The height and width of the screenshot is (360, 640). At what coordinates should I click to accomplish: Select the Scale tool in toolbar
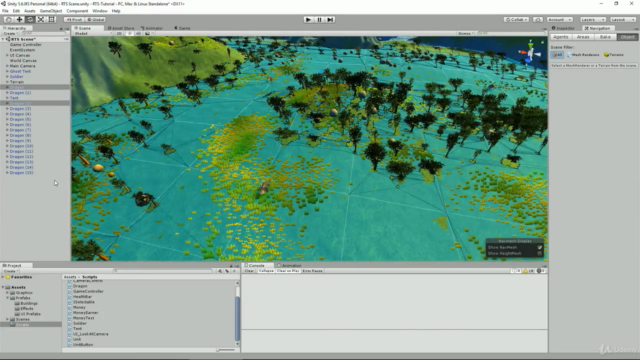pos(41,20)
